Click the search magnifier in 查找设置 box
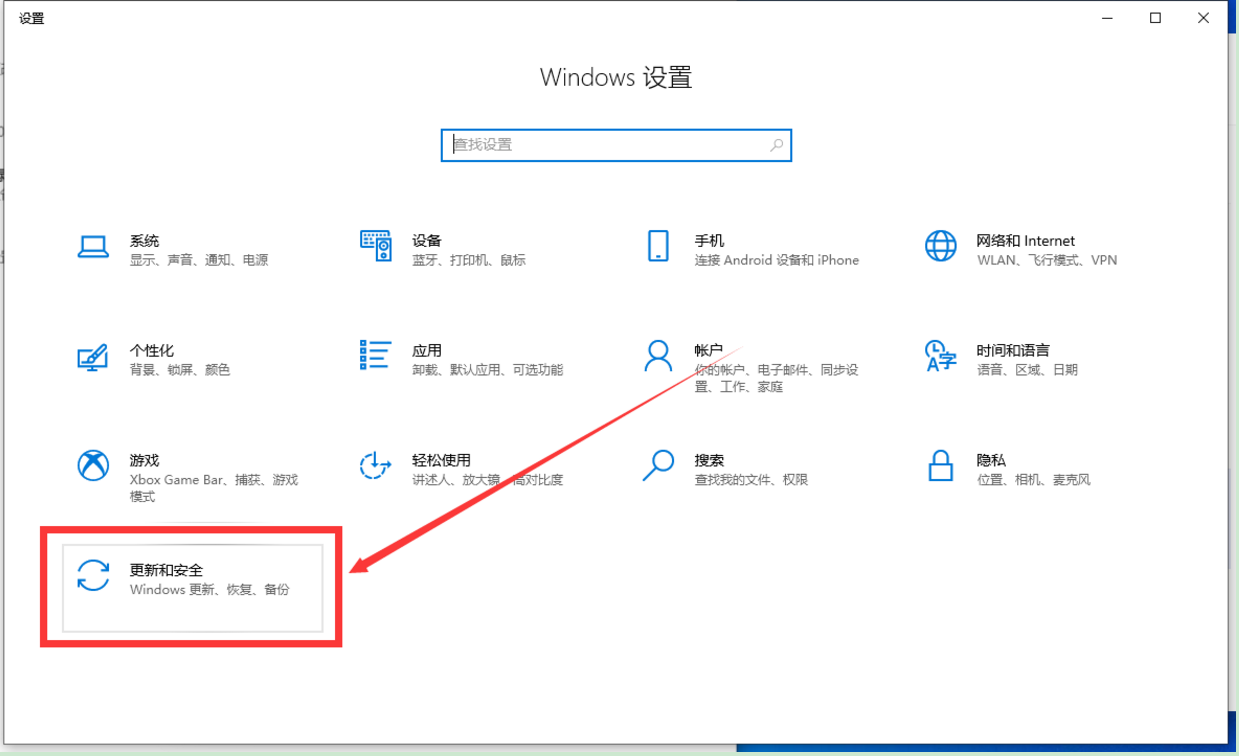 (776, 145)
